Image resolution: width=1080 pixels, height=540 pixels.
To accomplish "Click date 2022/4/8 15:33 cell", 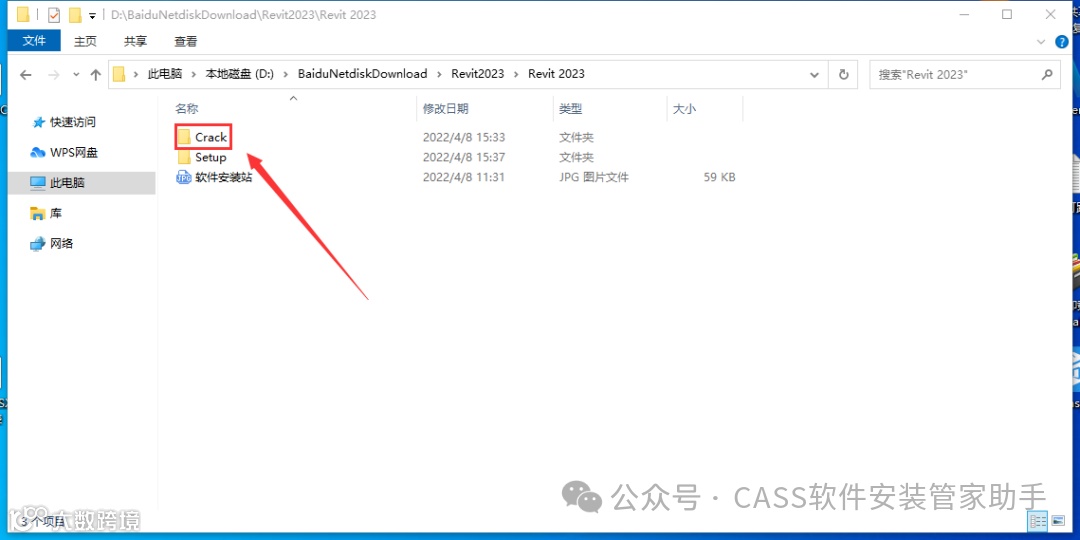I will (464, 138).
